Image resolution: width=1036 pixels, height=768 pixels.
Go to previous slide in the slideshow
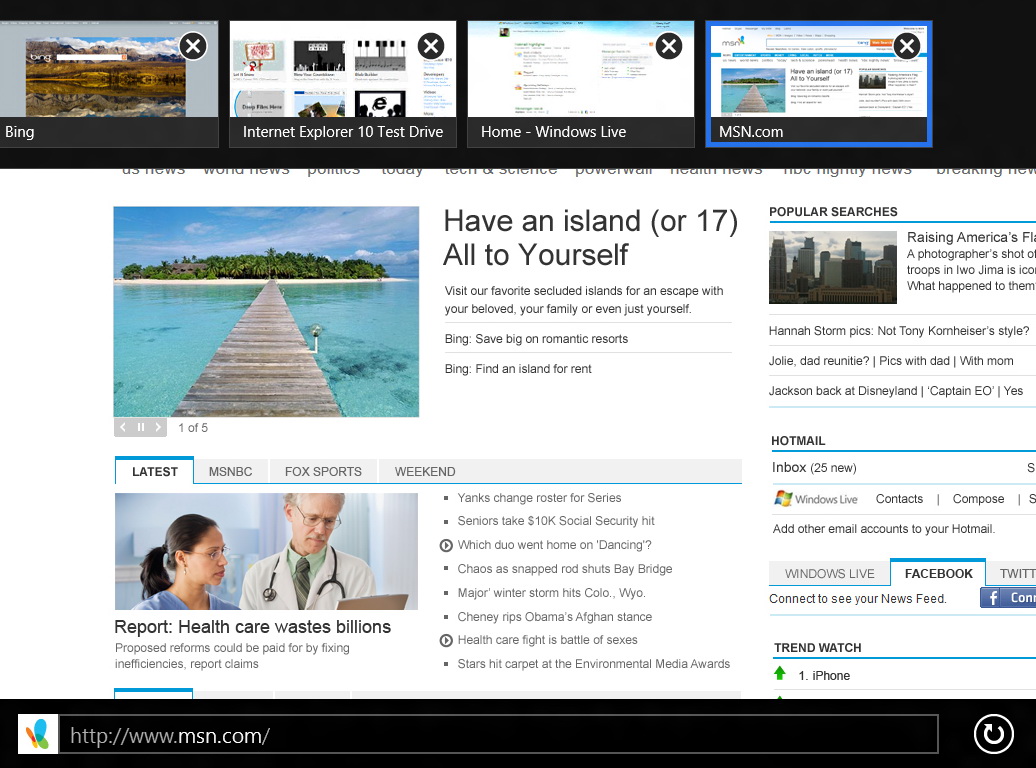pyautogui.click(x=123, y=428)
